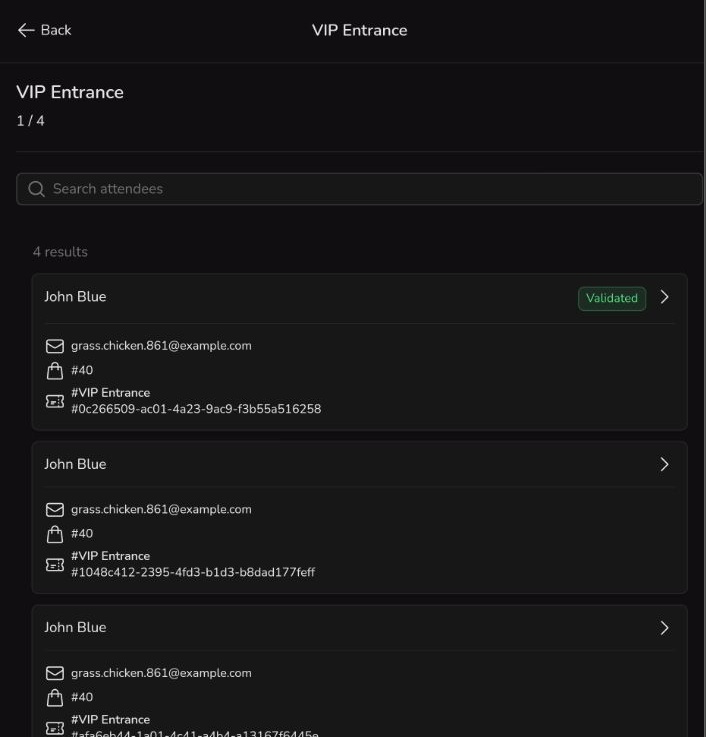Click ticket ID starting with #0c266509

(x=196, y=409)
